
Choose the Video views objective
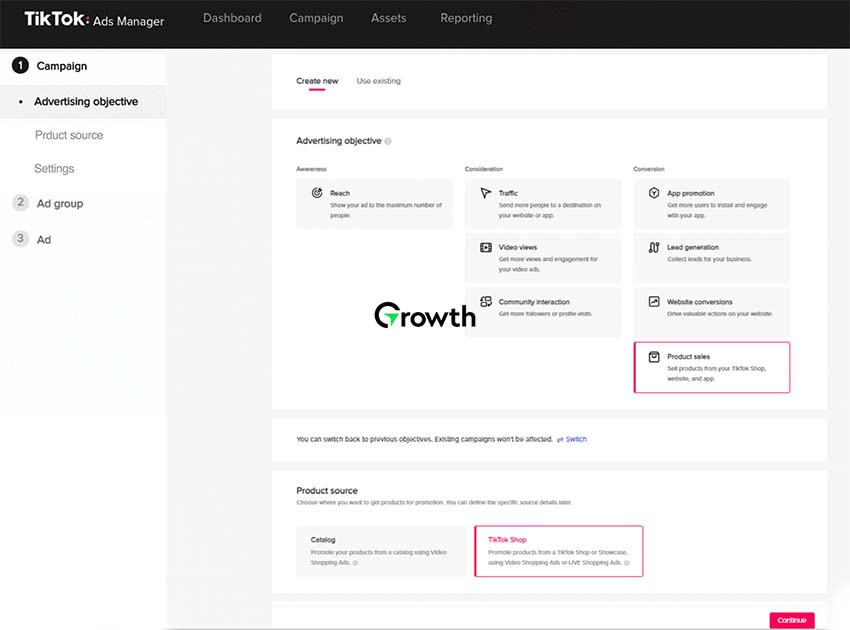[543, 258]
